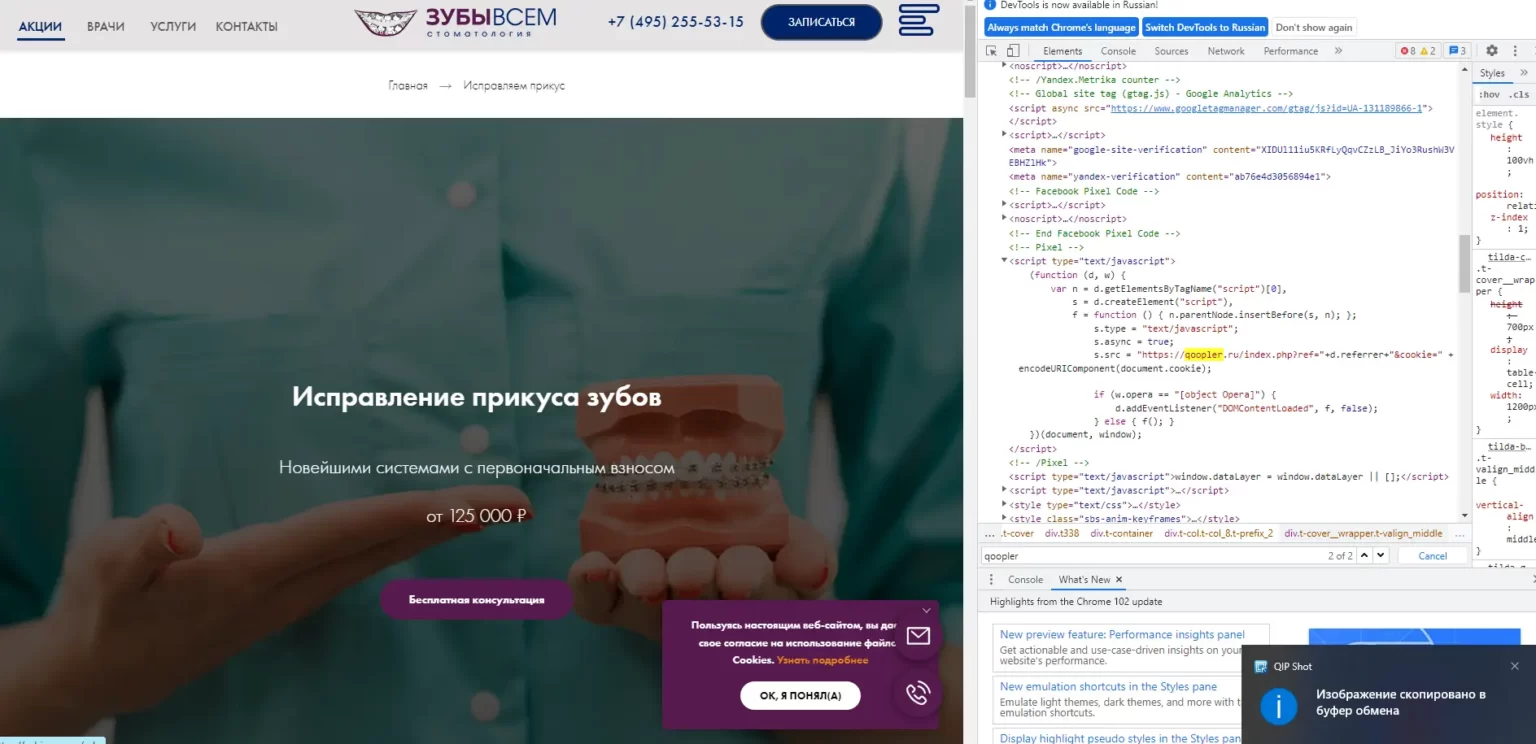Collapse the floating contact widget chevron

click(x=926, y=610)
